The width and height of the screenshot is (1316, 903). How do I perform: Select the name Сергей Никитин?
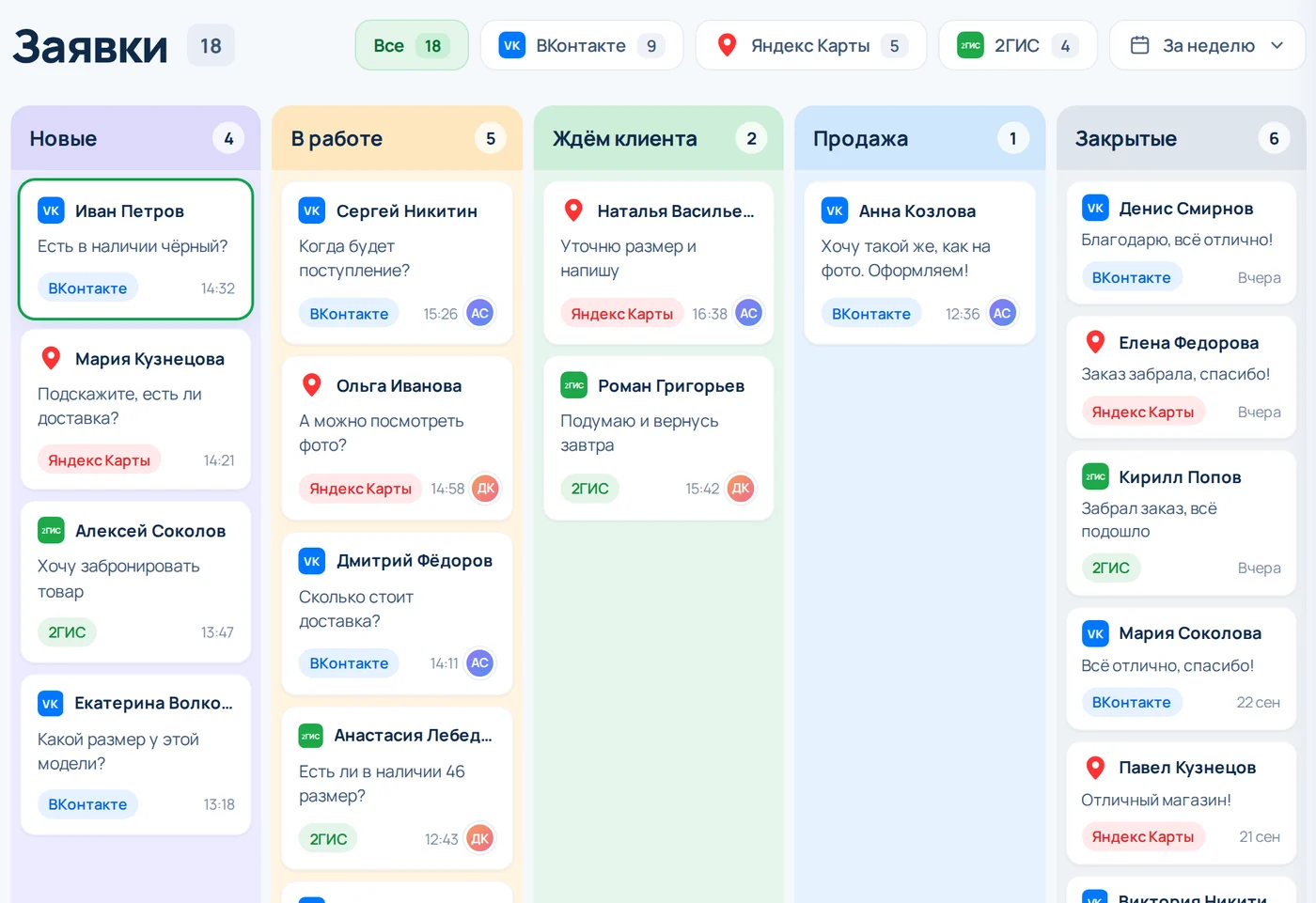tap(407, 211)
